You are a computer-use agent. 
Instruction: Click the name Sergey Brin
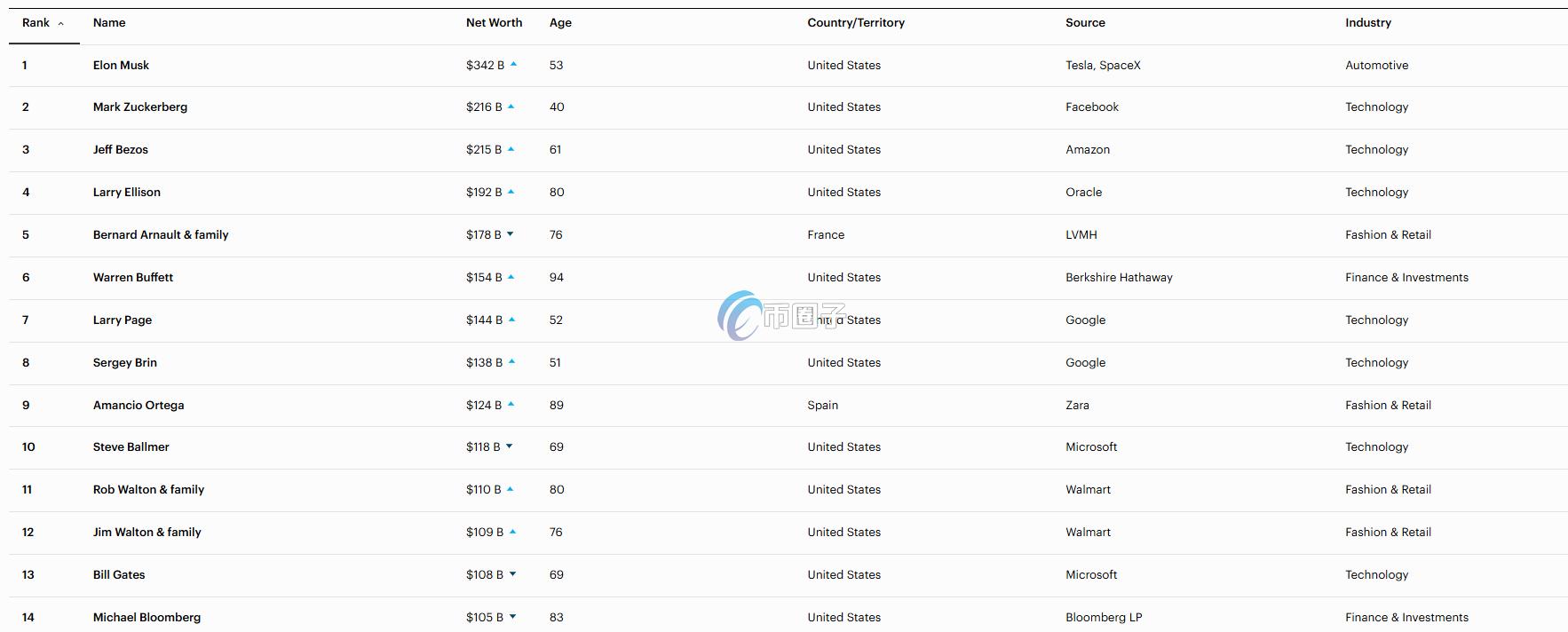tap(125, 363)
